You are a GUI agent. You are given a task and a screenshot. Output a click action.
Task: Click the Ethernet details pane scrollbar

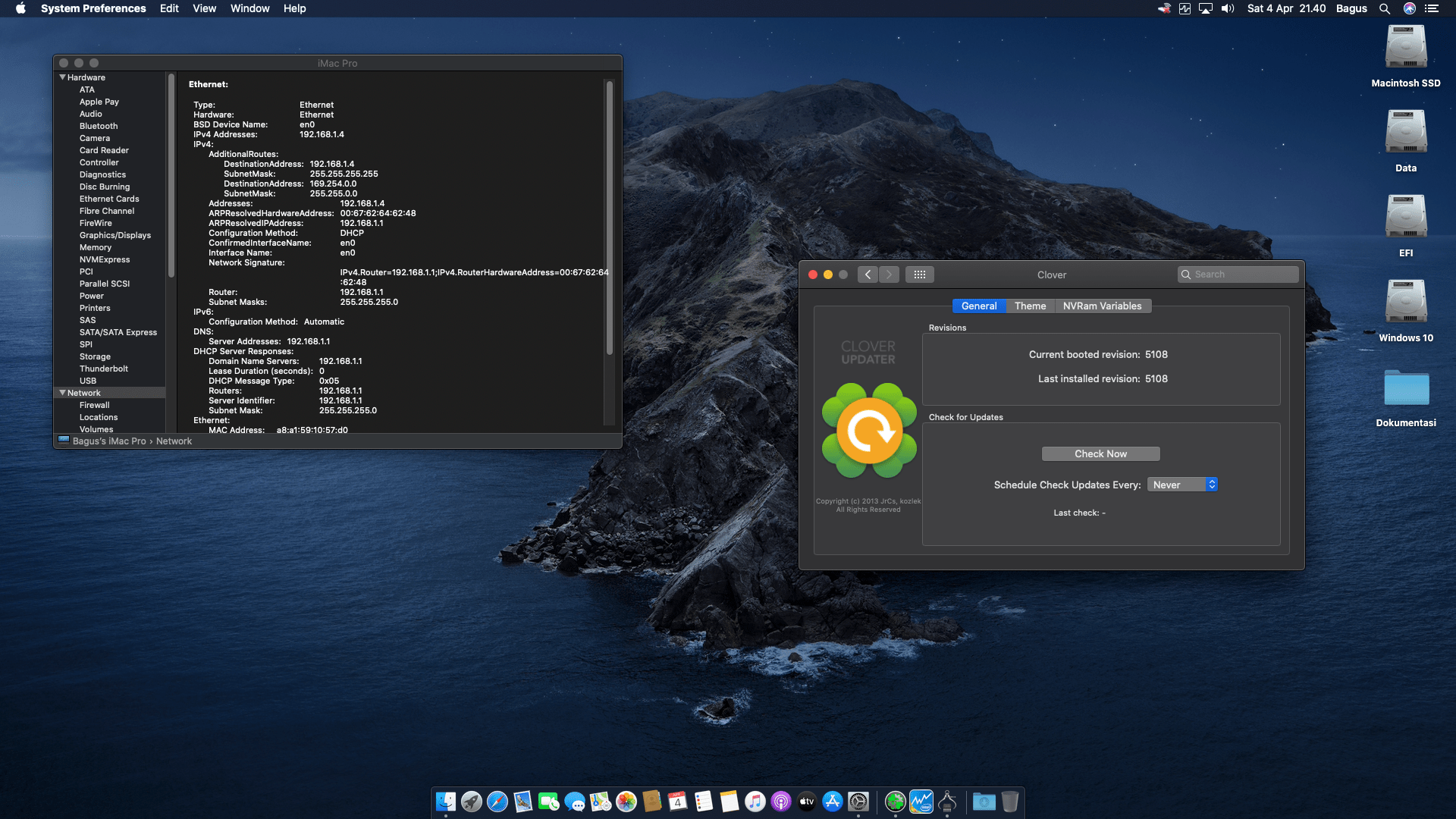(609, 217)
